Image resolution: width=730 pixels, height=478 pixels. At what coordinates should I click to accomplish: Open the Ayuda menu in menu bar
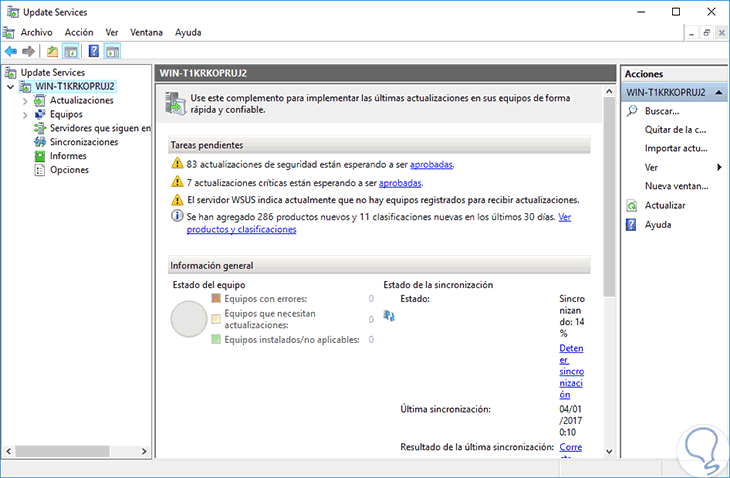[188, 32]
